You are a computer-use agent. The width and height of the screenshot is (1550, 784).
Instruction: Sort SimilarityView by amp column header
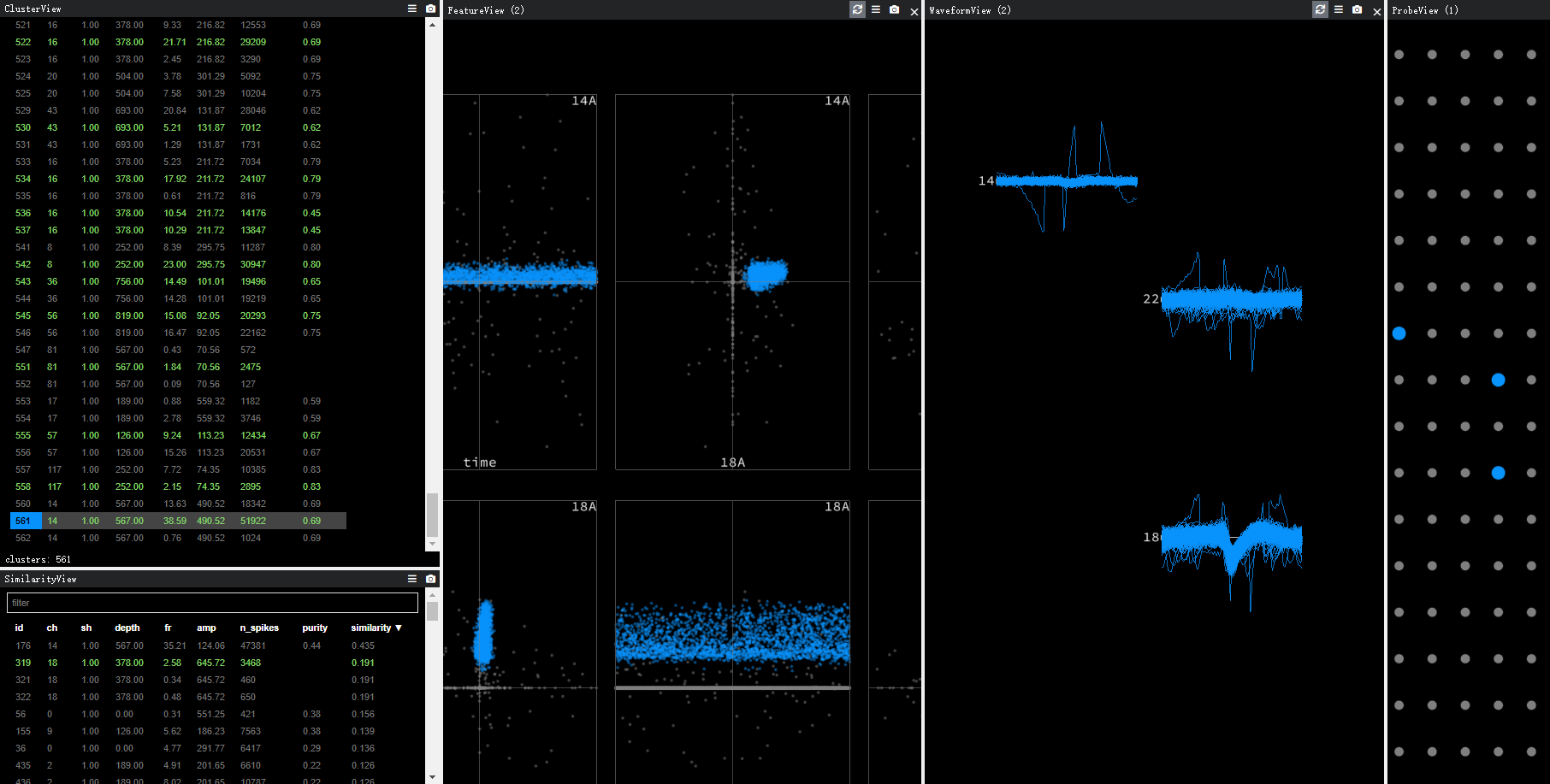pos(206,628)
